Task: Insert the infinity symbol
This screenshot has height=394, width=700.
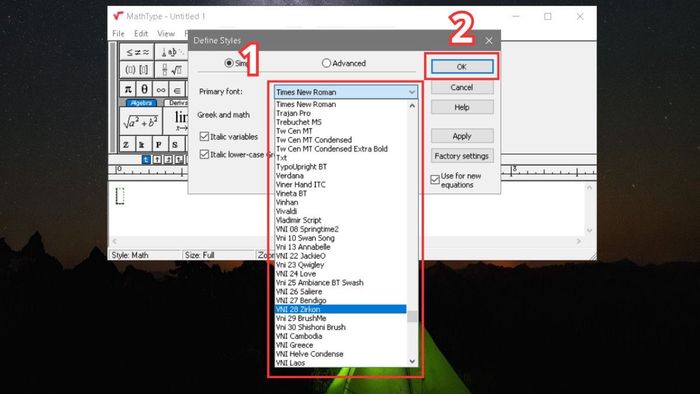Action: [161, 89]
